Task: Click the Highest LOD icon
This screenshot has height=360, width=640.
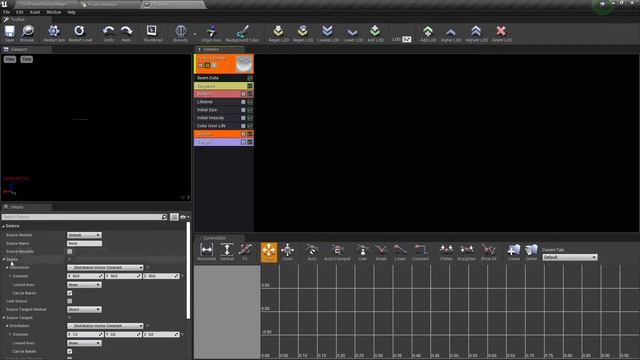Action: pos(476,33)
